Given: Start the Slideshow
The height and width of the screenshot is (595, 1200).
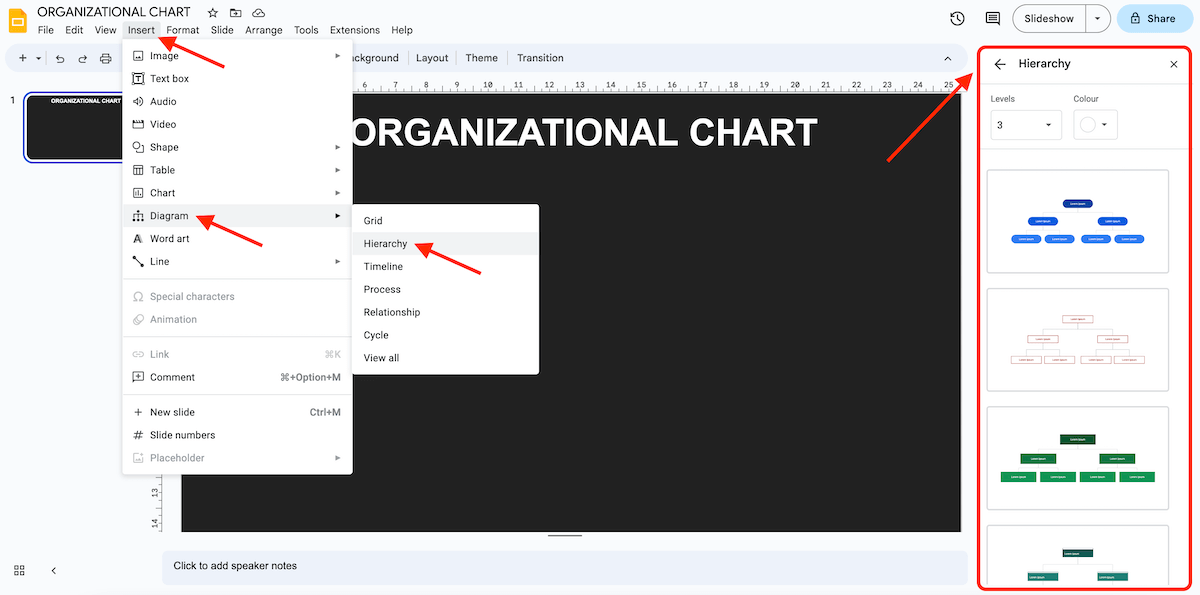Looking at the screenshot, I should point(1049,18).
